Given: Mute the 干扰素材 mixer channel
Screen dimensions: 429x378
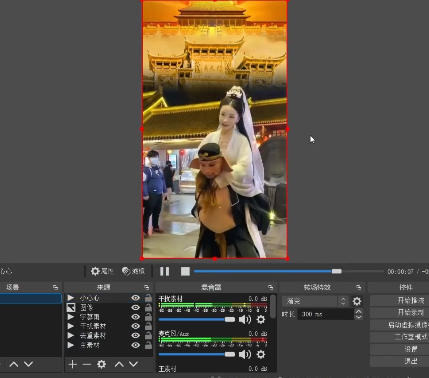Looking at the screenshot, I should pos(245,320).
